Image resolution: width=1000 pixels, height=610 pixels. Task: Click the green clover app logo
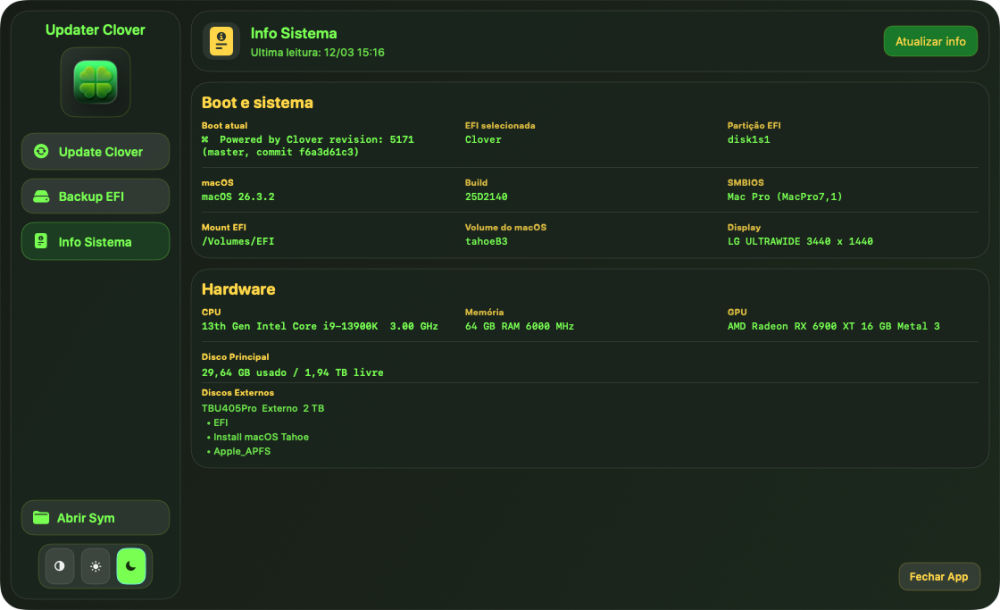95,82
